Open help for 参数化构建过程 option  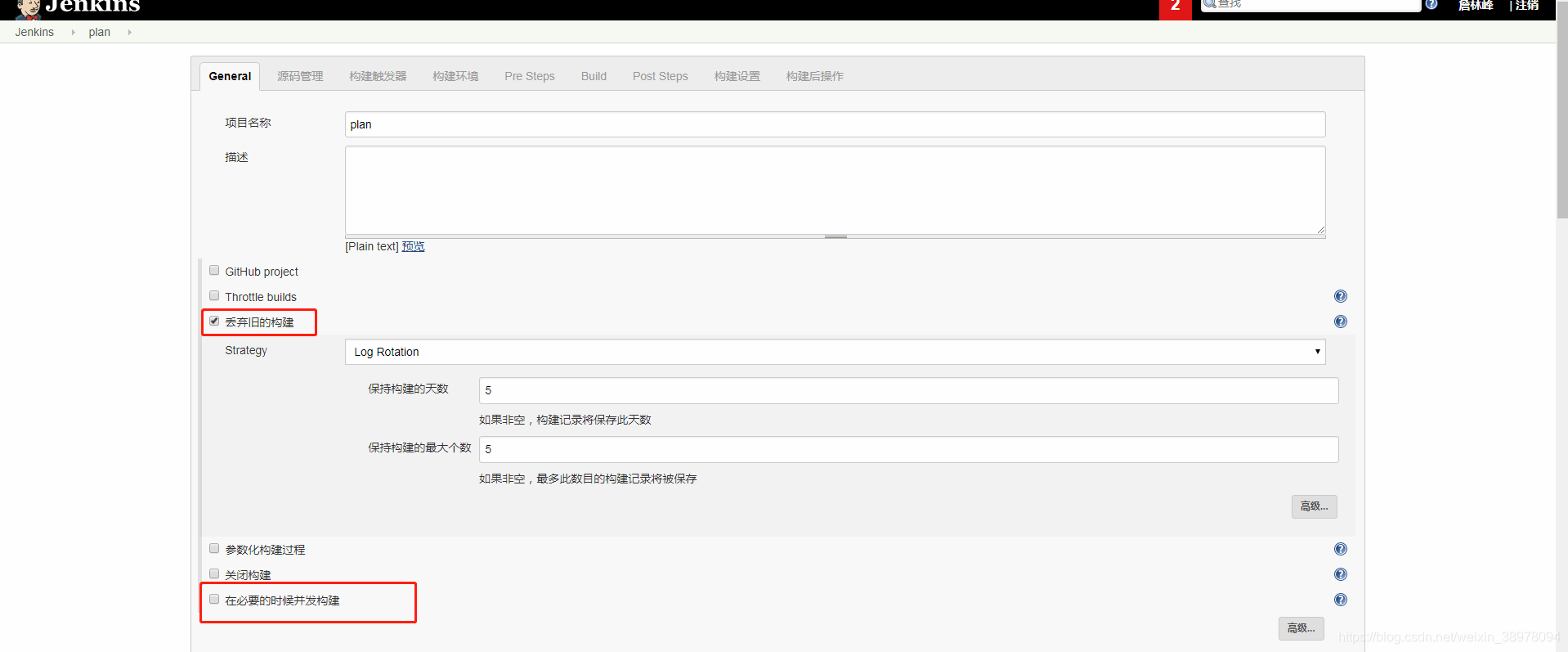(1340, 549)
